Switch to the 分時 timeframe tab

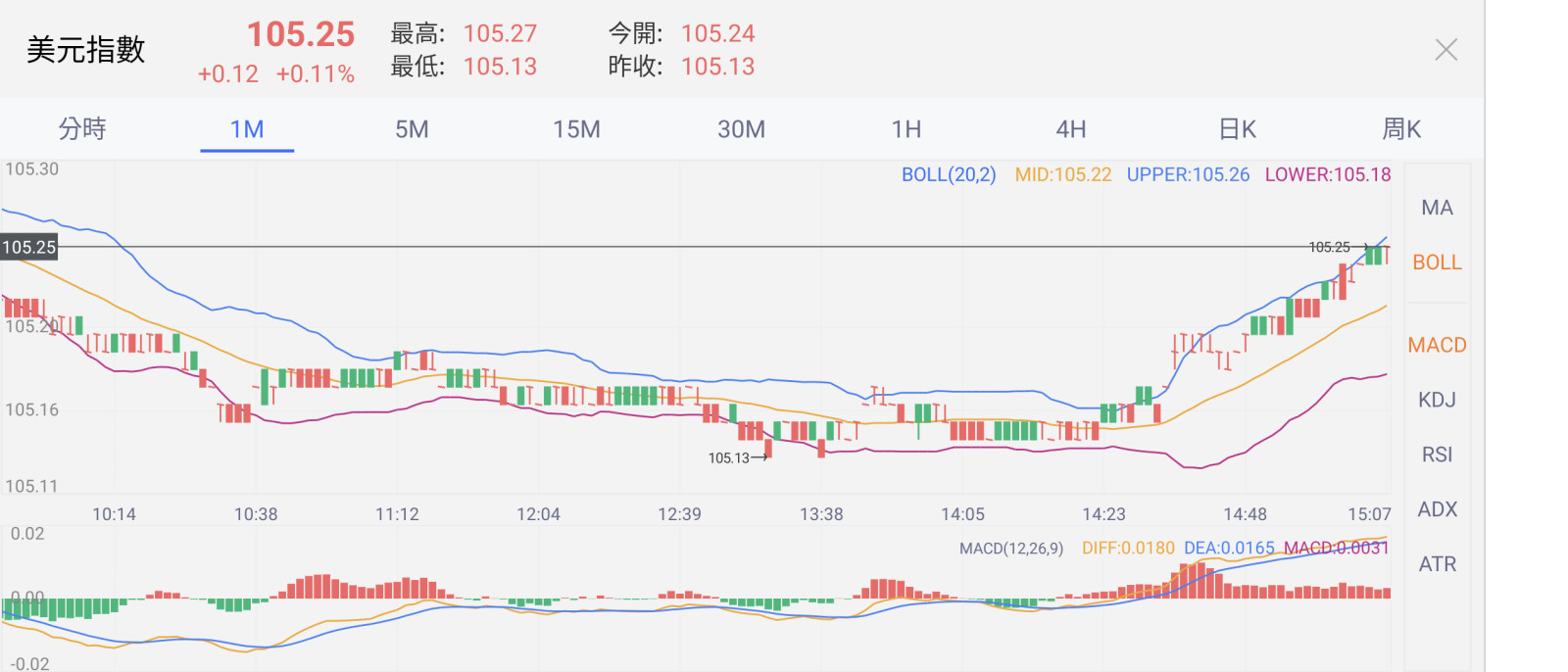(x=82, y=129)
